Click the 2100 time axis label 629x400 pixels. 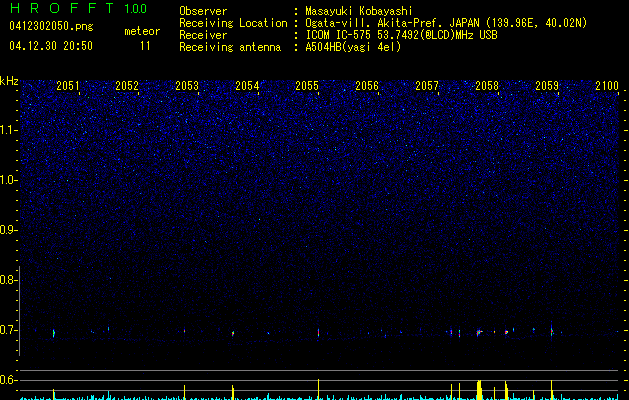click(x=607, y=85)
